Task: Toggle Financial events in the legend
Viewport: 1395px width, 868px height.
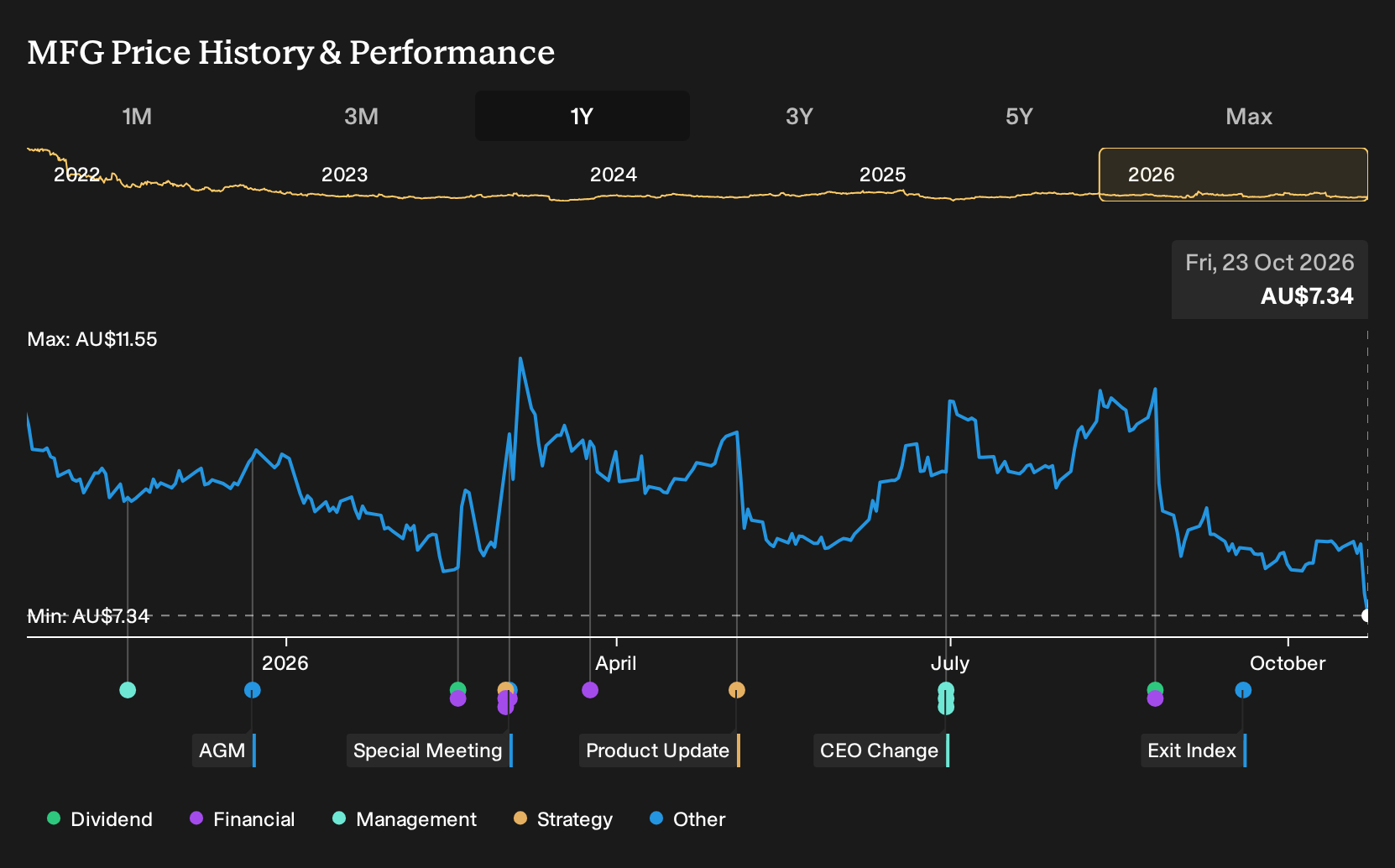Action: [x=243, y=819]
